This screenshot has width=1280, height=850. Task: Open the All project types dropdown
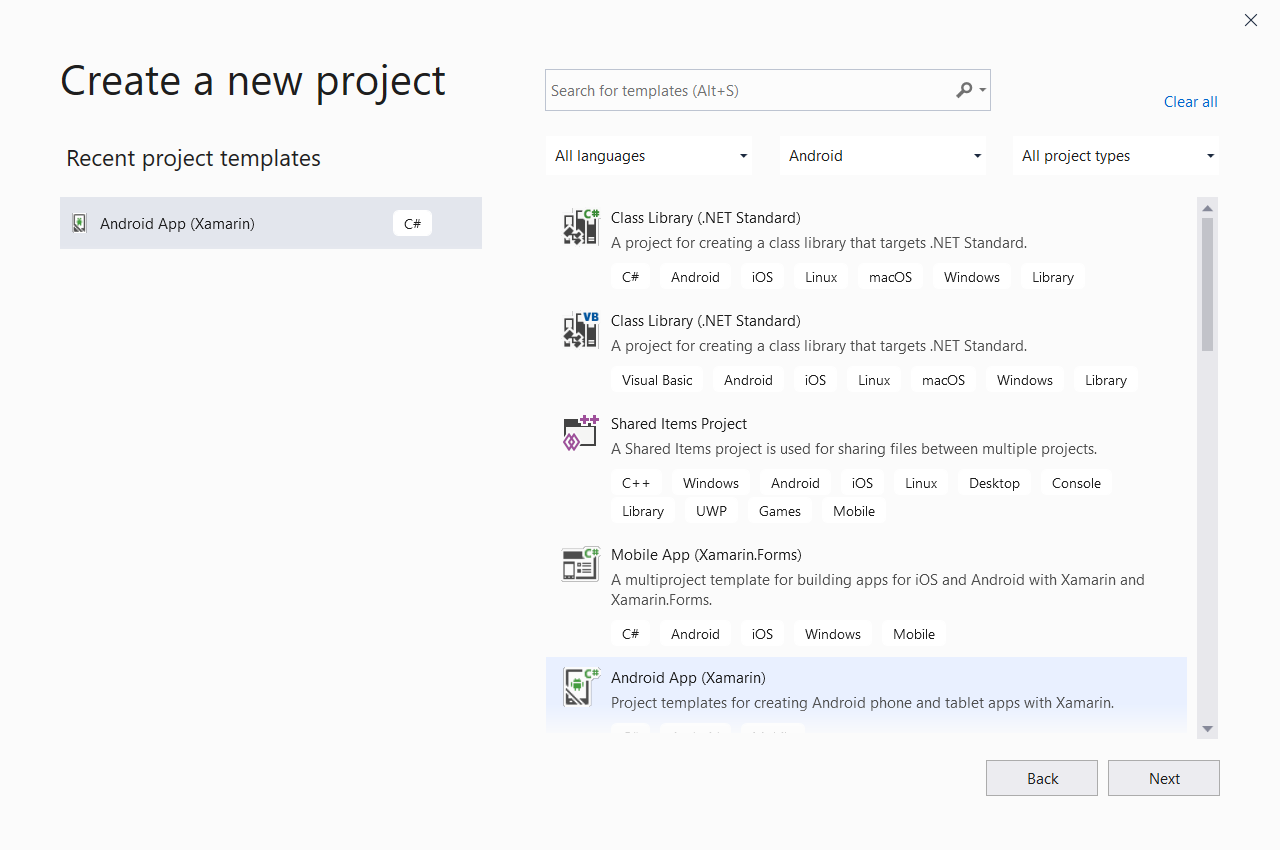coord(1116,156)
